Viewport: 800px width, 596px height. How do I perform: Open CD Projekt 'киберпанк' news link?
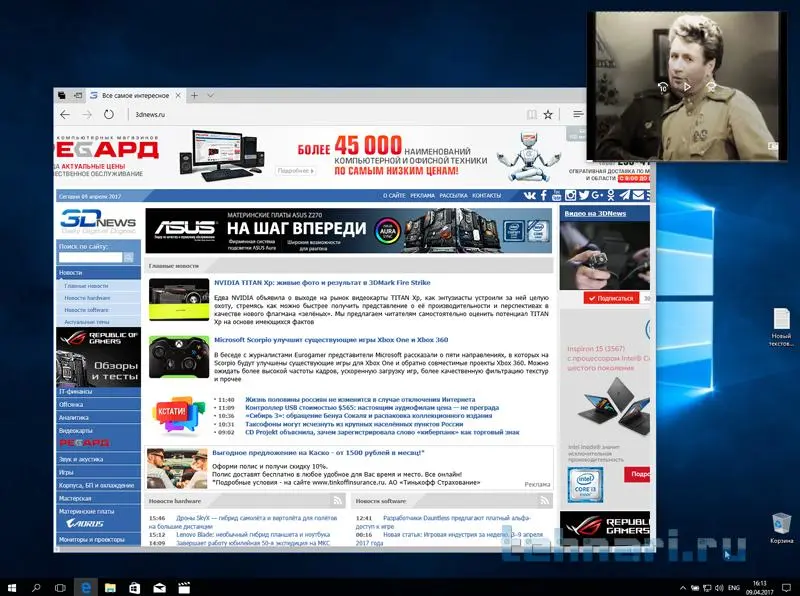point(382,433)
